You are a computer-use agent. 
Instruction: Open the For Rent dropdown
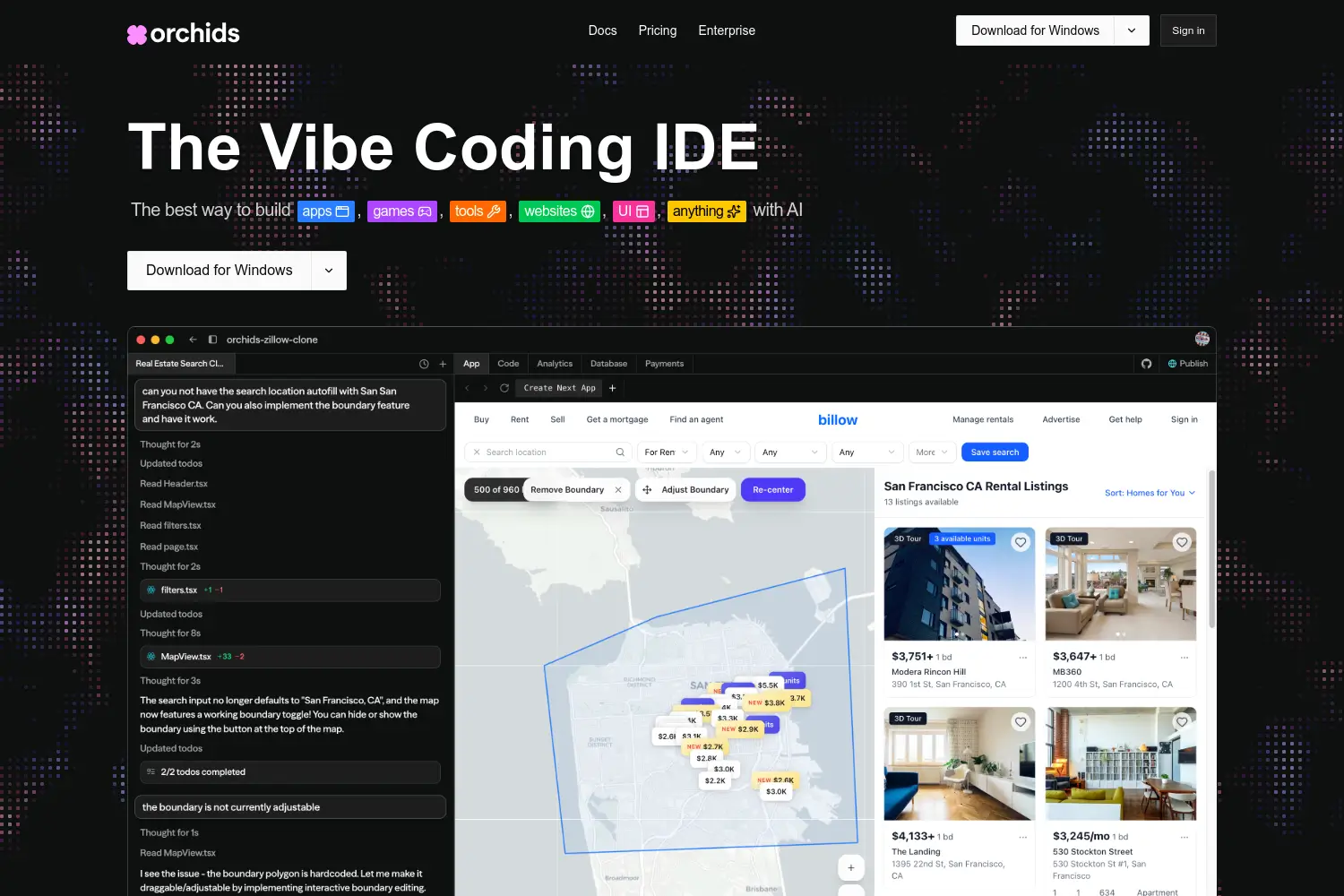667,452
